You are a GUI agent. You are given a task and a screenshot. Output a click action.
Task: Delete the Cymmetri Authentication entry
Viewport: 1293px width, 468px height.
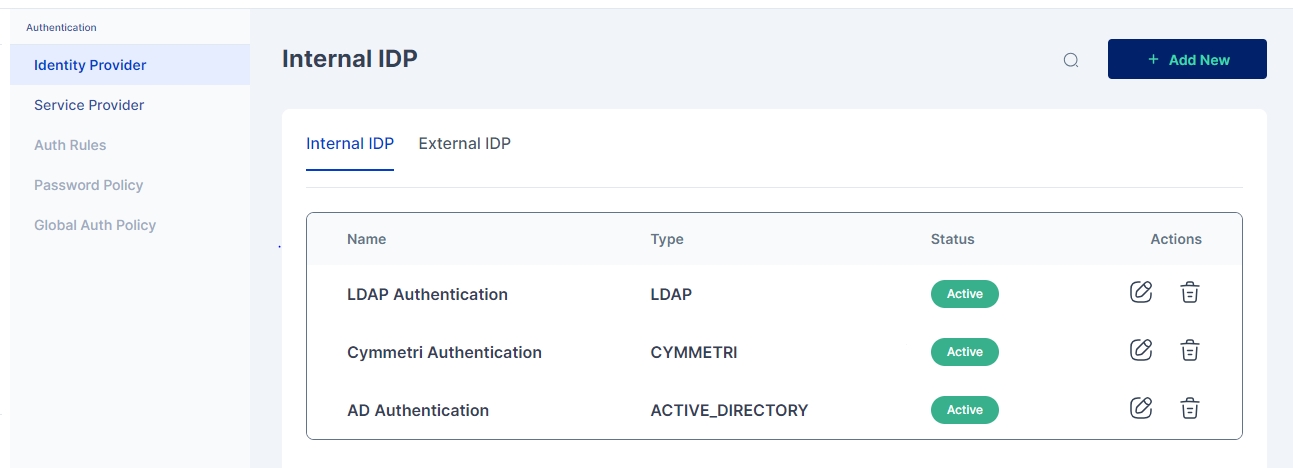pyautogui.click(x=1189, y=350)
